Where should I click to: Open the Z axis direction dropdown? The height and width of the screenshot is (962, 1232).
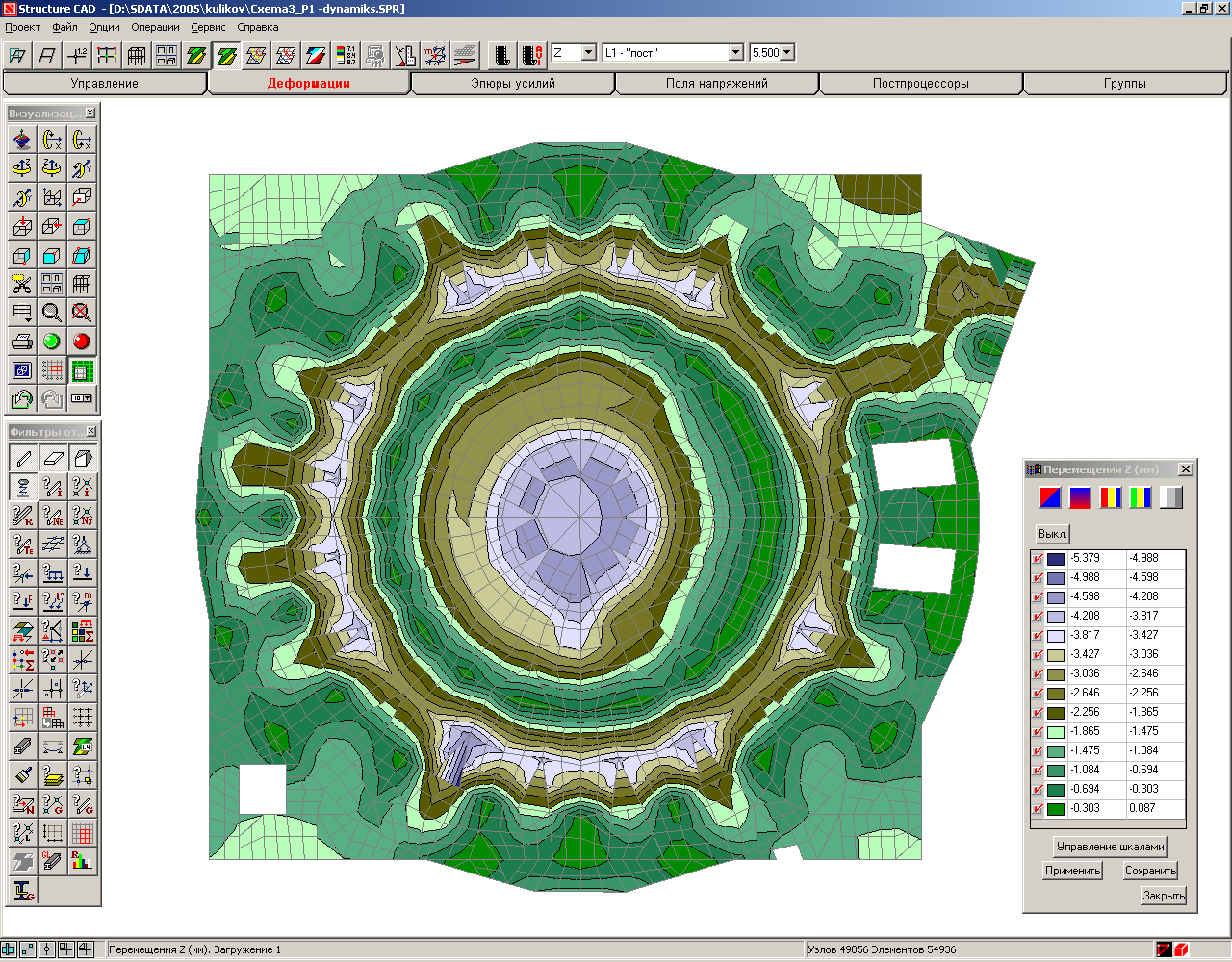point(587,53)
